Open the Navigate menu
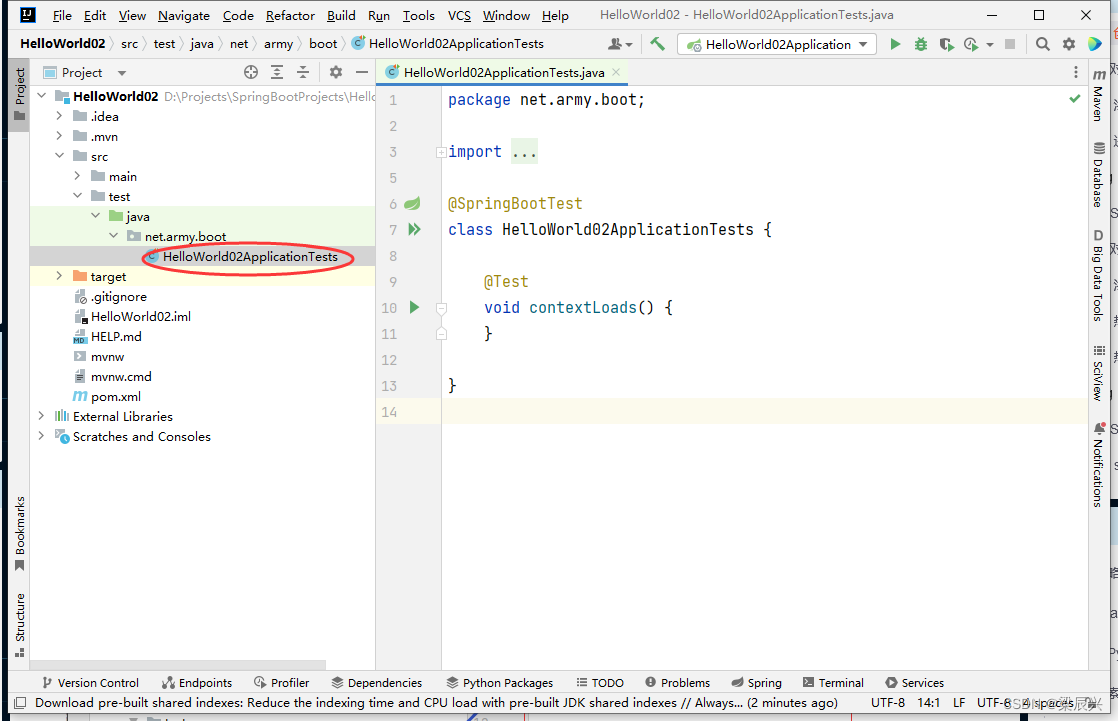This screenshot has width=1118, height=721. pyautogui.click(x=184, y=15)
